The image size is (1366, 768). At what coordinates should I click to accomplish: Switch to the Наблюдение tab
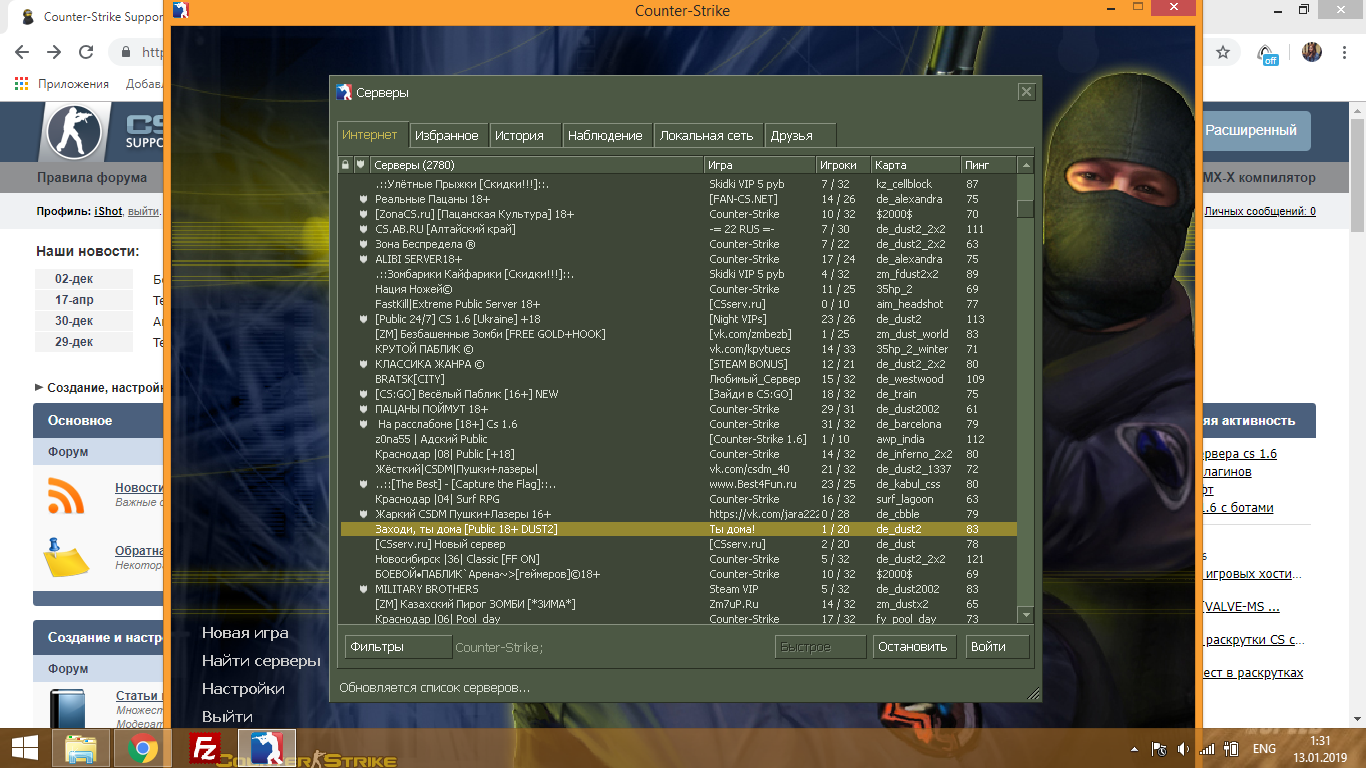605,135
